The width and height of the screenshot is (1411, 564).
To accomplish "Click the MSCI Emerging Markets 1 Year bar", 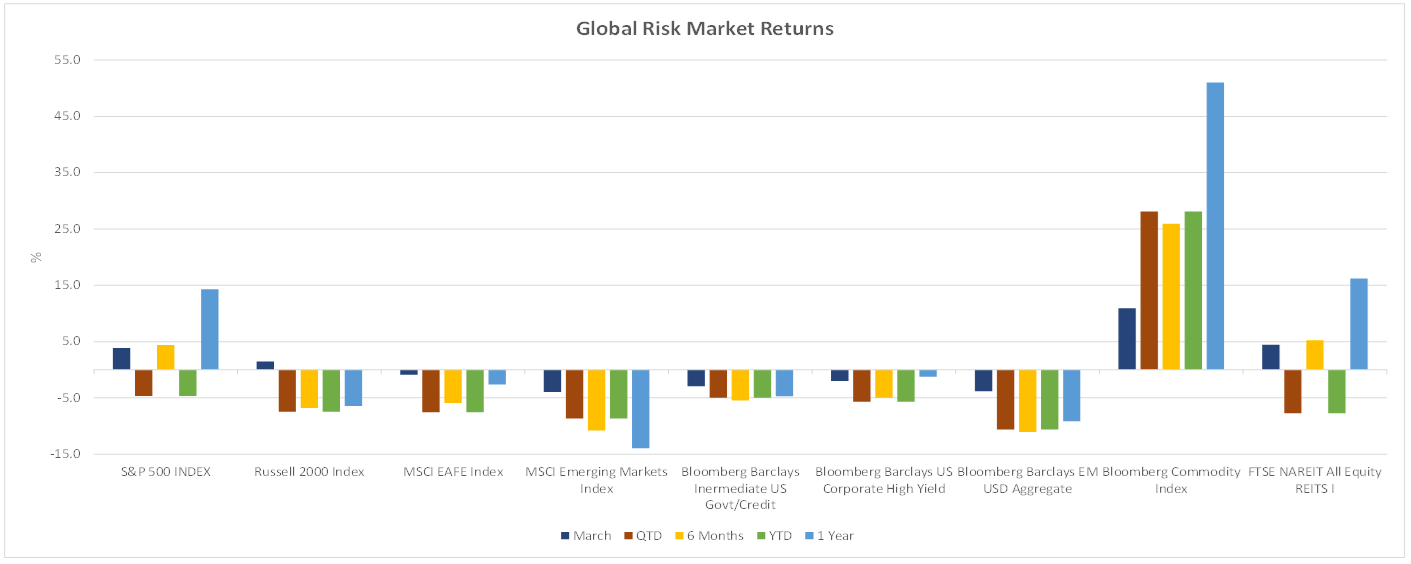I will tap(640, 409).
